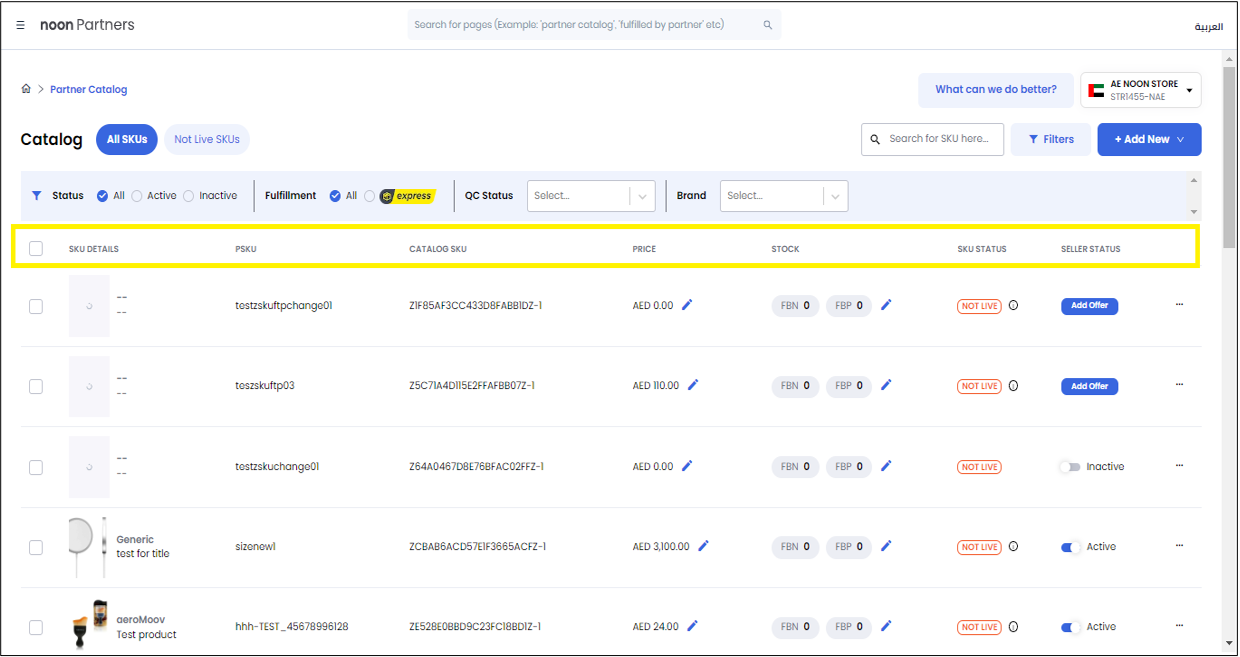This screenshot has width=1240, height=657.
Task: Enable the inactive testzskuchange01 seller toggle
Action: [x=1070, y=467]
